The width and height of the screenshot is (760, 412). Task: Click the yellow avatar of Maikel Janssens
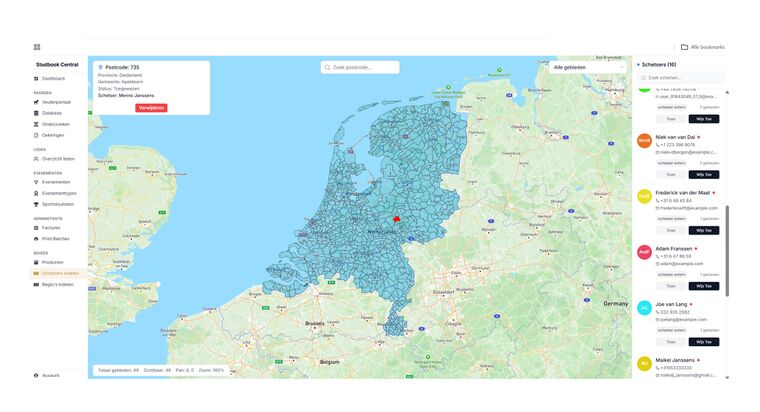[x=644, y=364]
